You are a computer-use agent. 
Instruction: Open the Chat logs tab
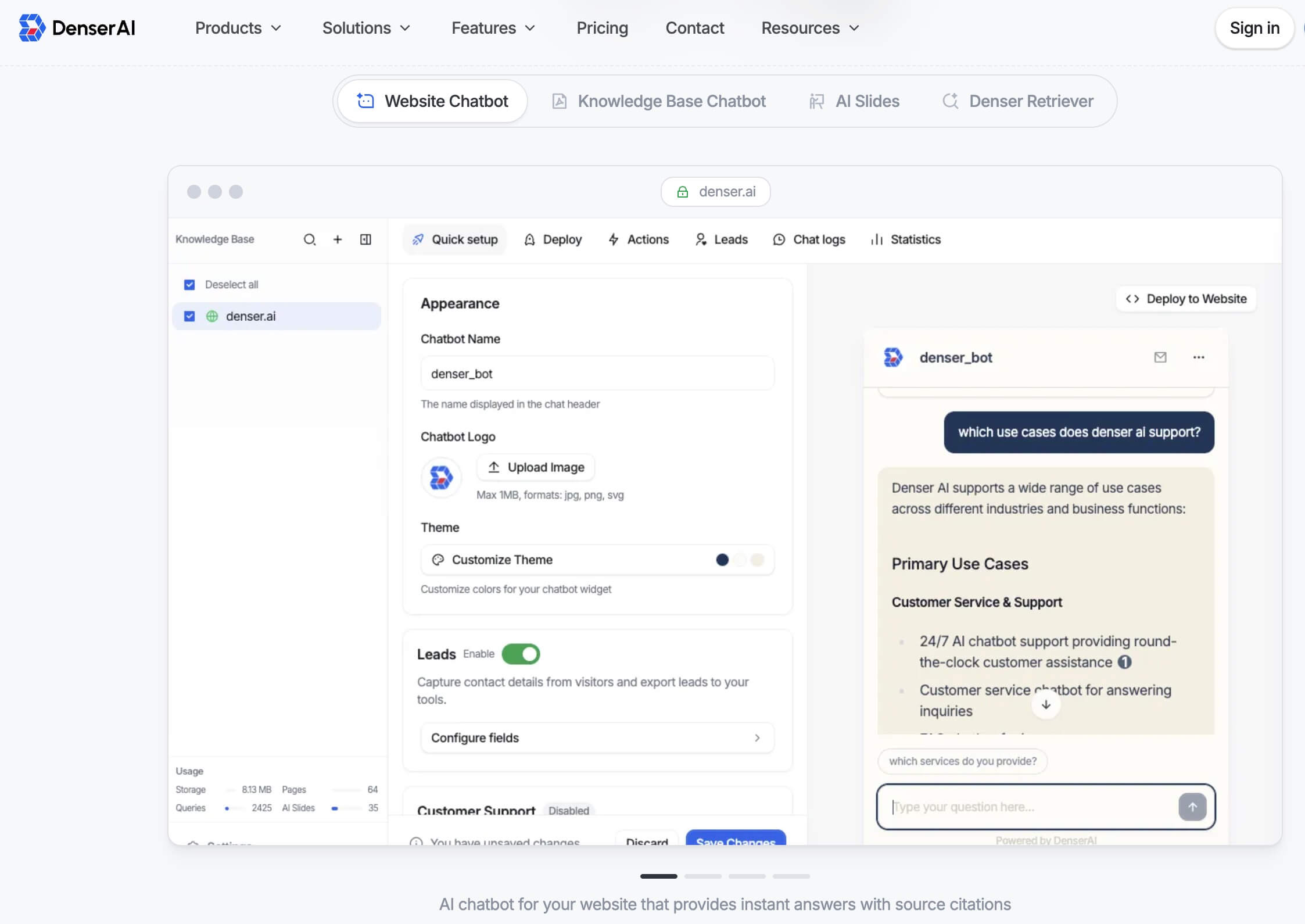tap(809, 239)
